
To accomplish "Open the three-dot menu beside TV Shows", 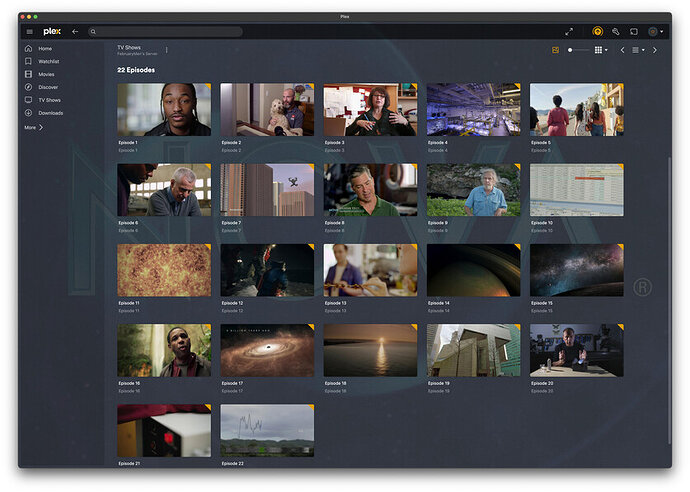I will pos(166,50).
